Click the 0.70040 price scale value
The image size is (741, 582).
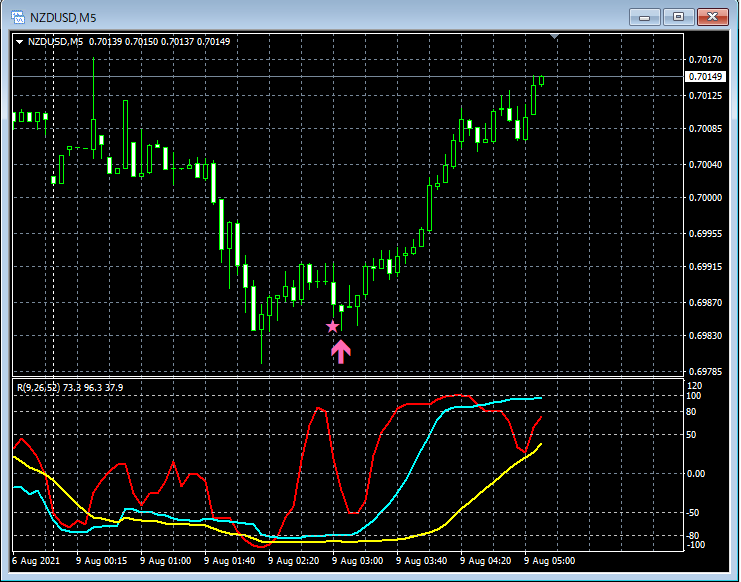[706, 164]
